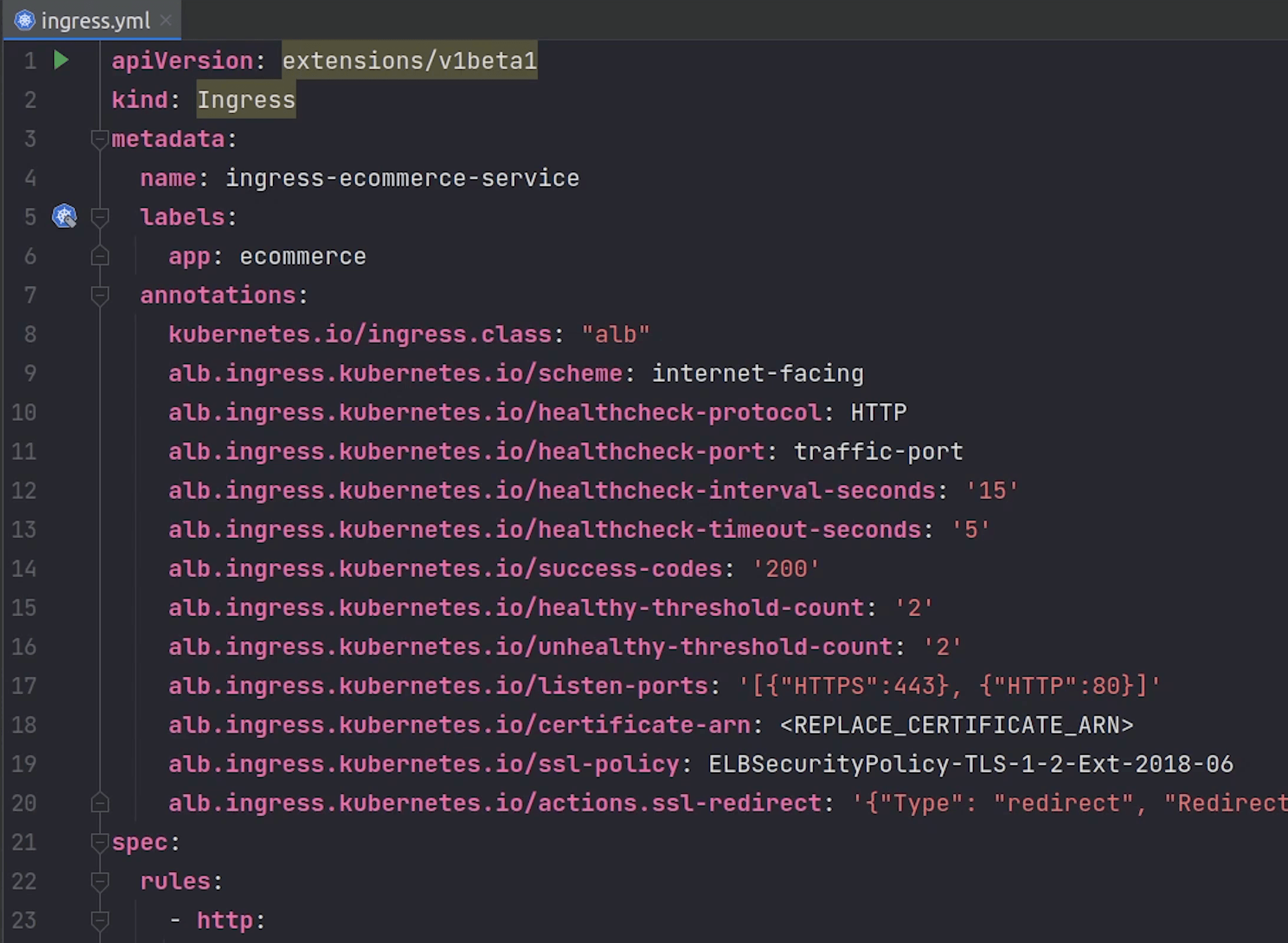
Task: Fold the http list item marker
Action: [99, 921]
